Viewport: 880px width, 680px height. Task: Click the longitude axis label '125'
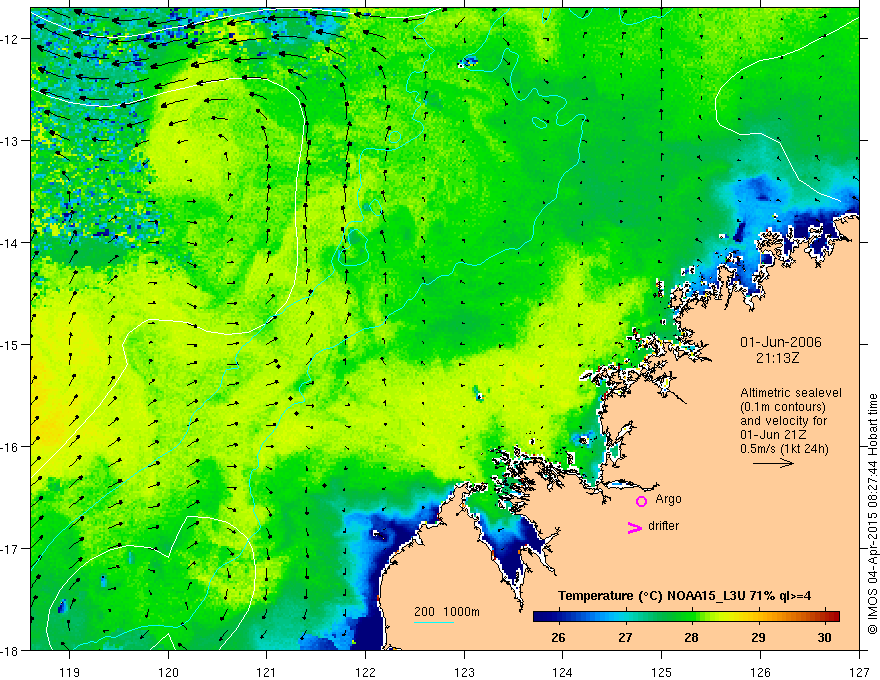[x=662, y=672]
